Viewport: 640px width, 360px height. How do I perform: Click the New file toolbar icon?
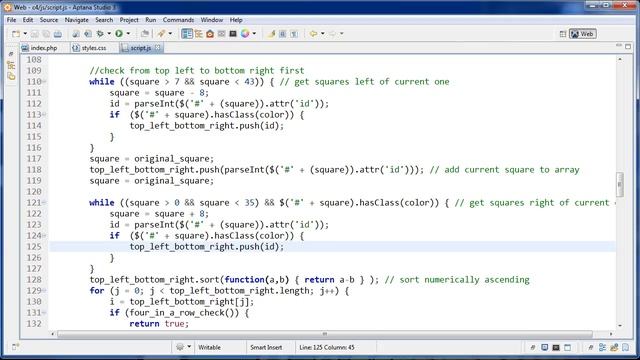tap(16, 34)
